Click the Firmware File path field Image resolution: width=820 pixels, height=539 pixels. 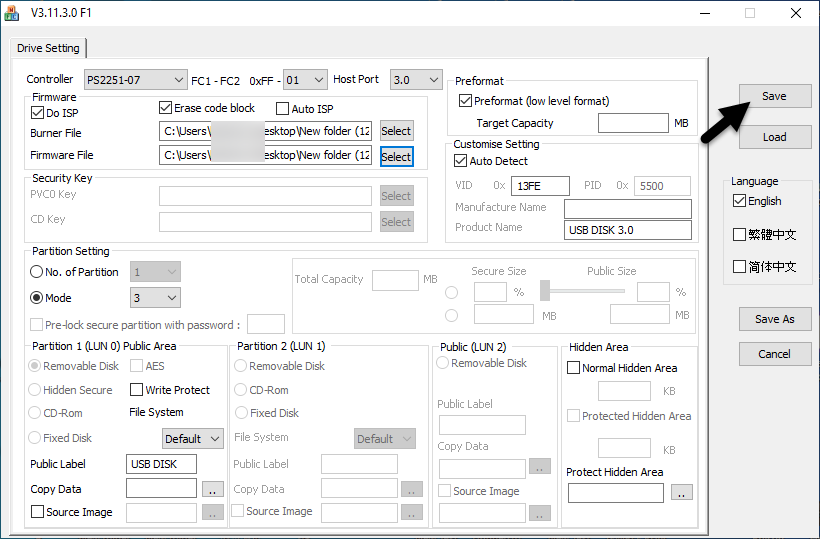coord(265,155)
